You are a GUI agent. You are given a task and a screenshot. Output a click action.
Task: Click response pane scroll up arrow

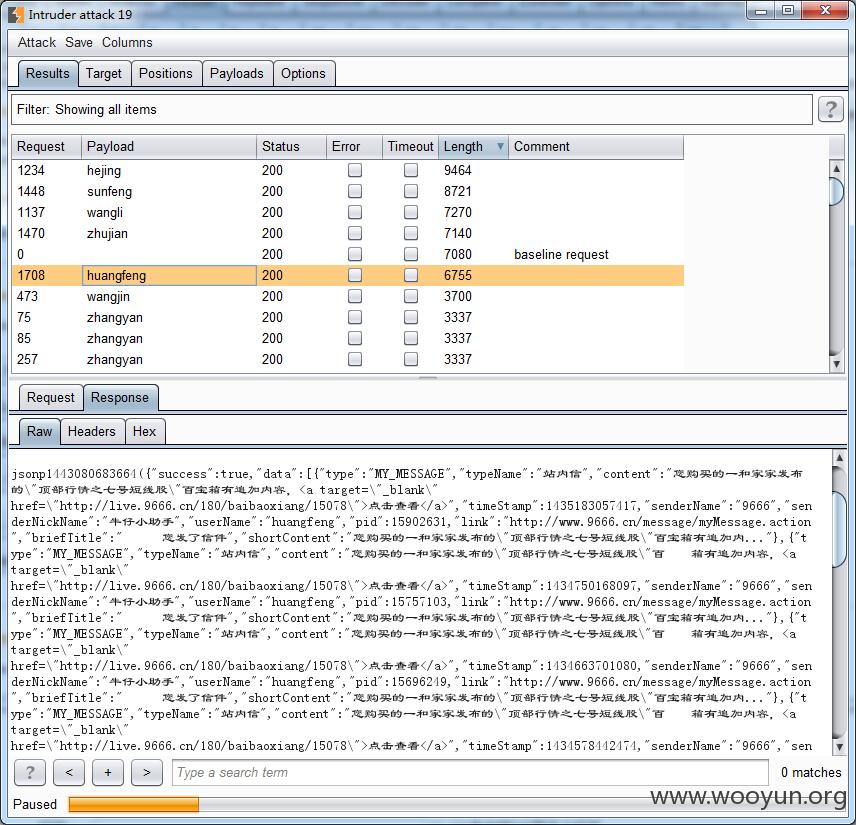[x=839, y=458]
